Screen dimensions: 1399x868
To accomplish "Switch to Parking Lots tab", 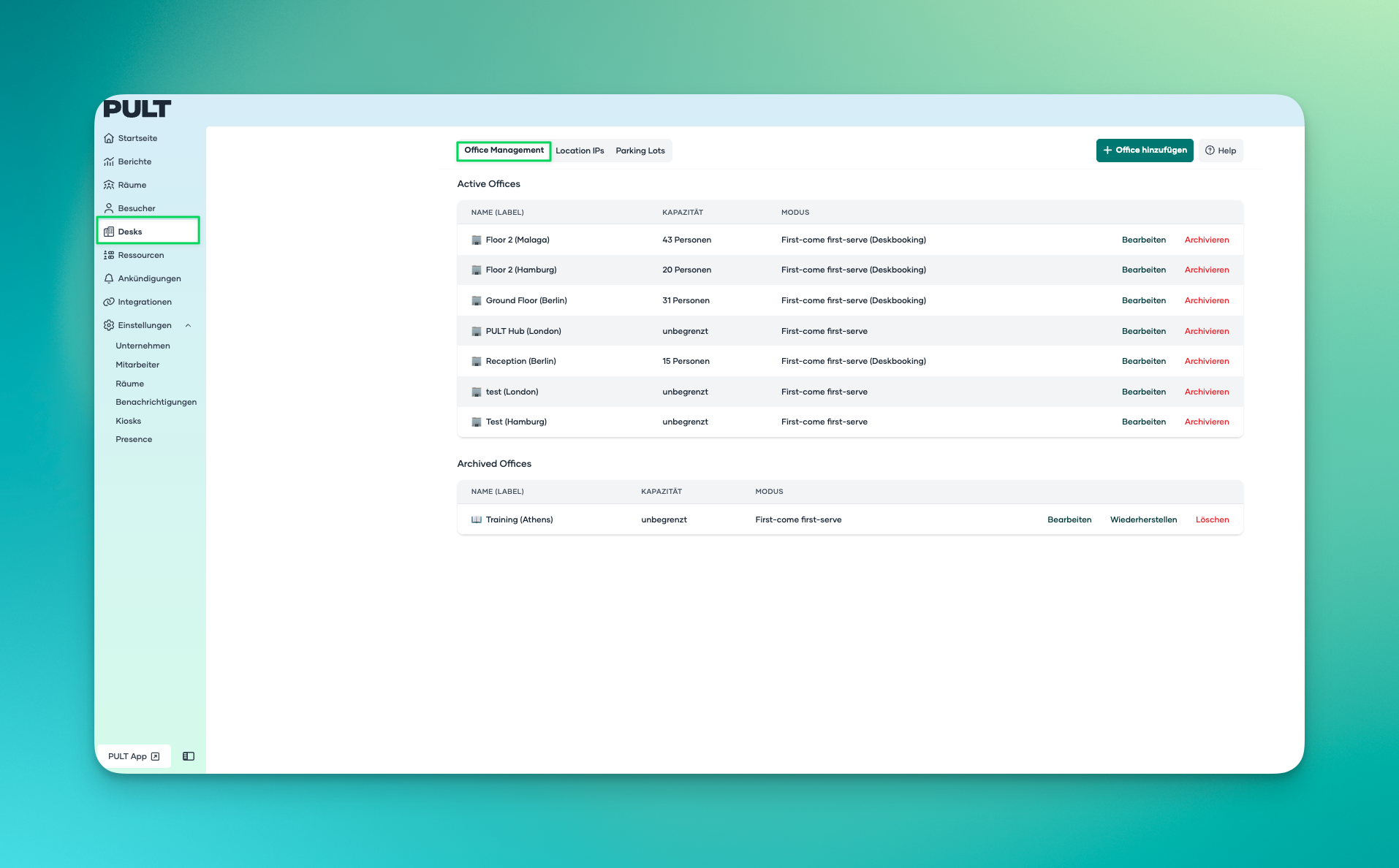I will [x=640, y=151].
